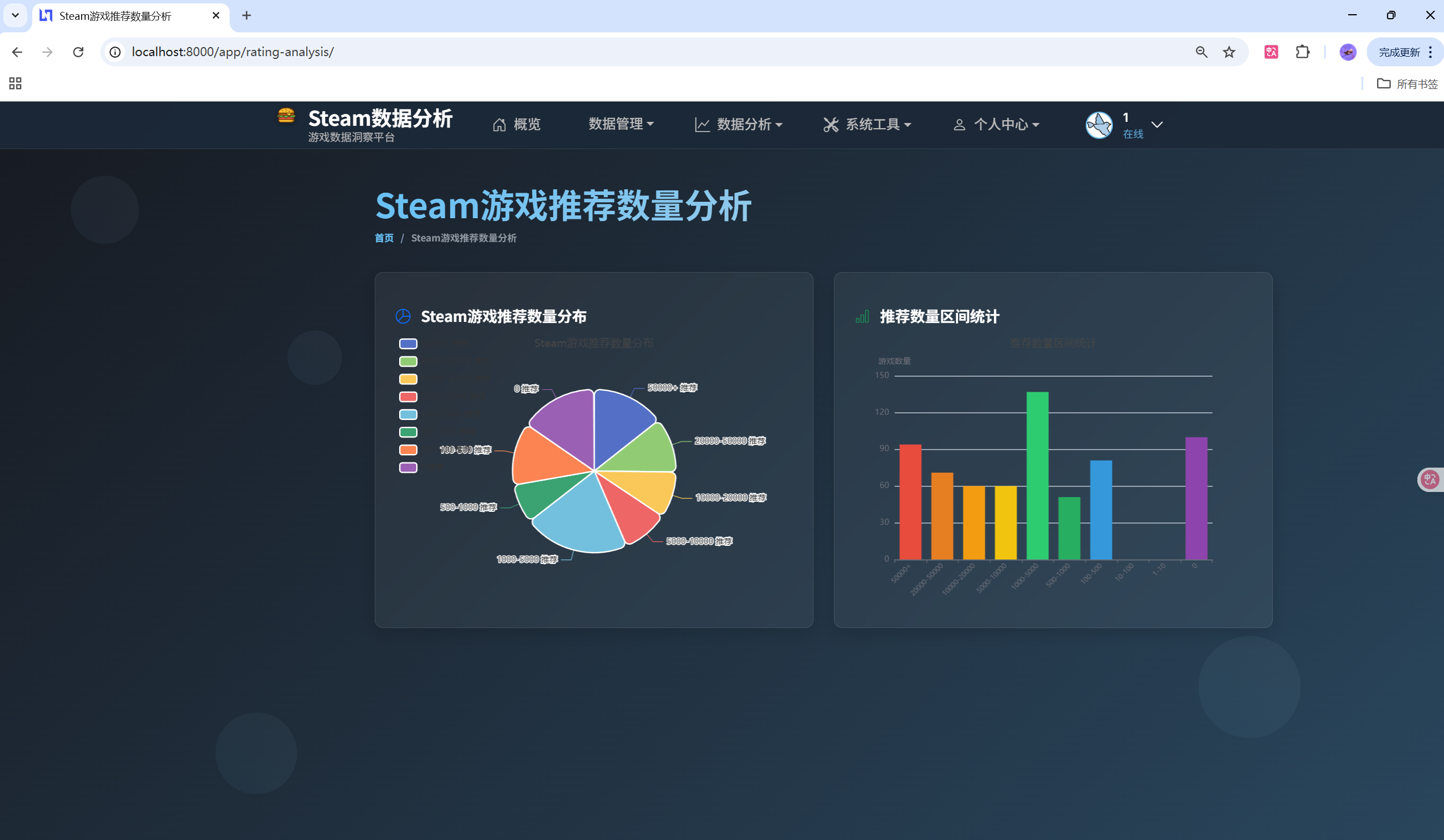Go to the 概览 nav item

tap(516, 124)
